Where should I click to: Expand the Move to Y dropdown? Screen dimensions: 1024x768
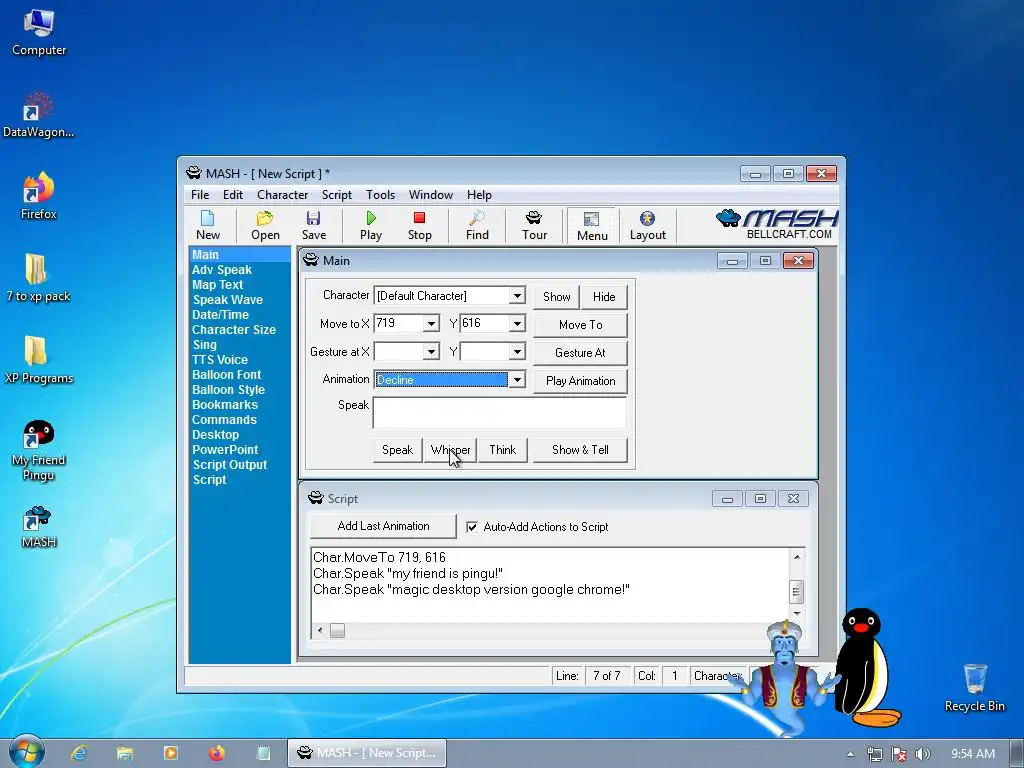pos(517,324)
